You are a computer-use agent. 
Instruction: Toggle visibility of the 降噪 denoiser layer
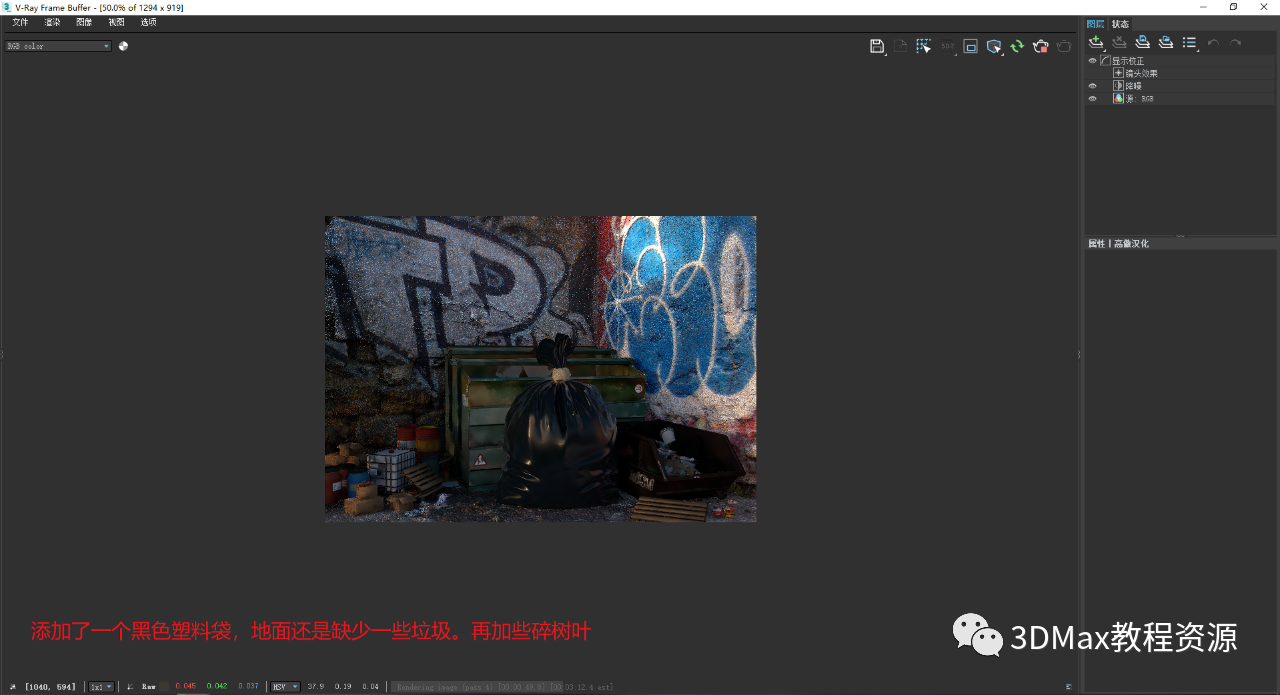[x=1092, y=85]
